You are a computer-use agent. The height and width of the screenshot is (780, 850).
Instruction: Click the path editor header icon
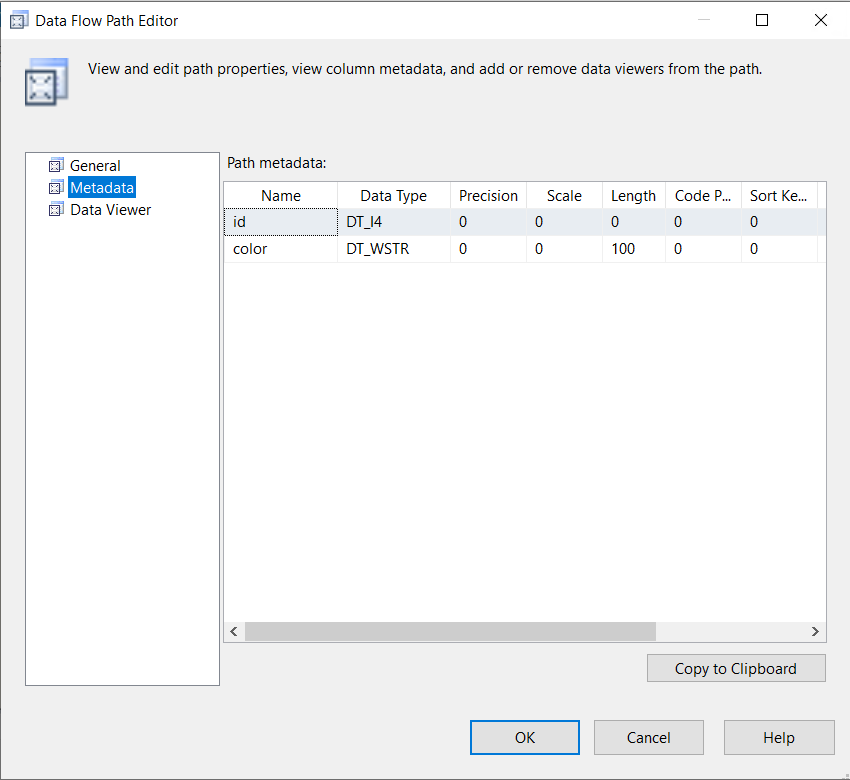coord(47,82)
